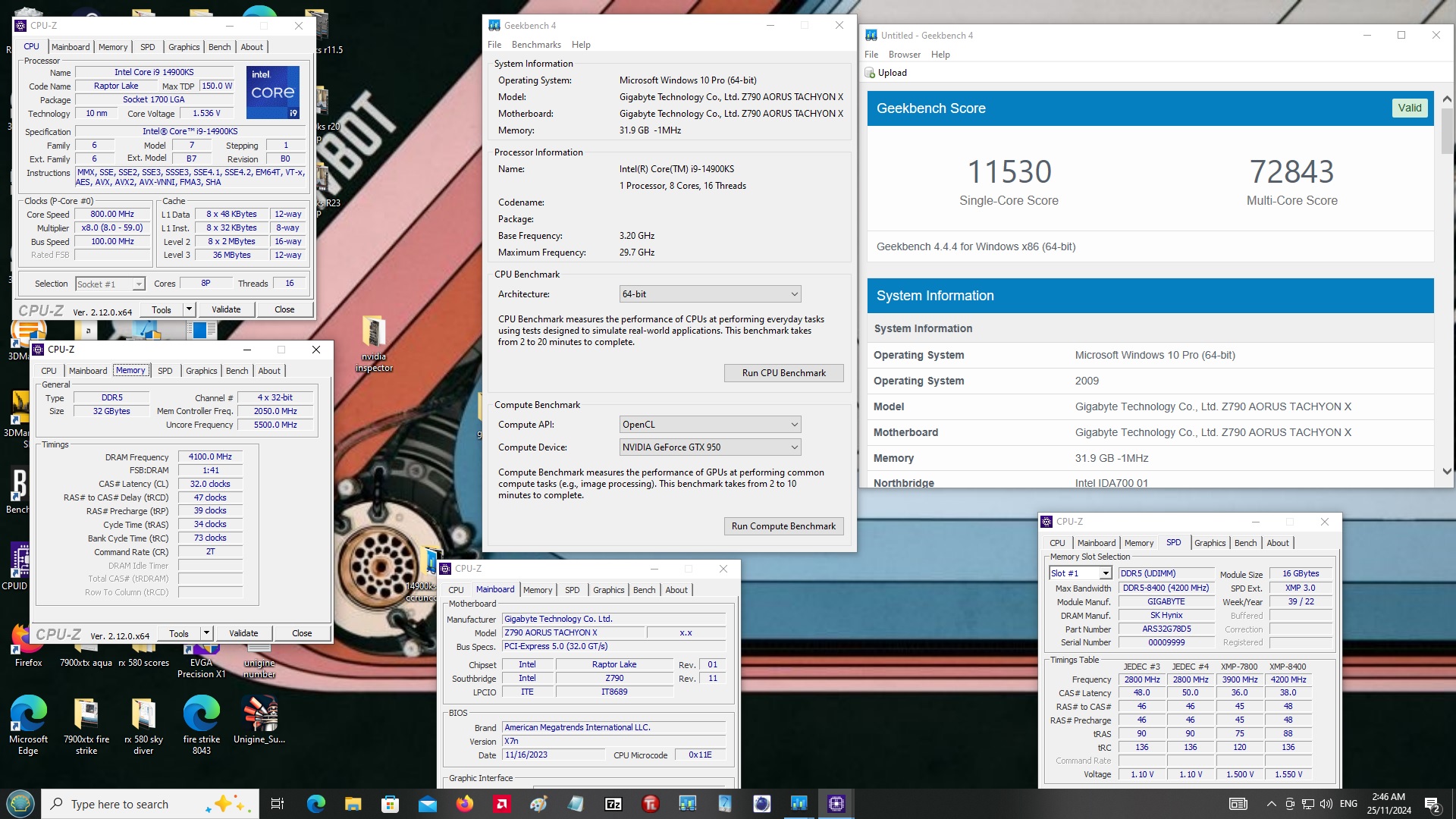The height and width of the screenshot is (819, 1456).
Task: Open Microsoft Store from the taskbar
Action: [390, 804]
